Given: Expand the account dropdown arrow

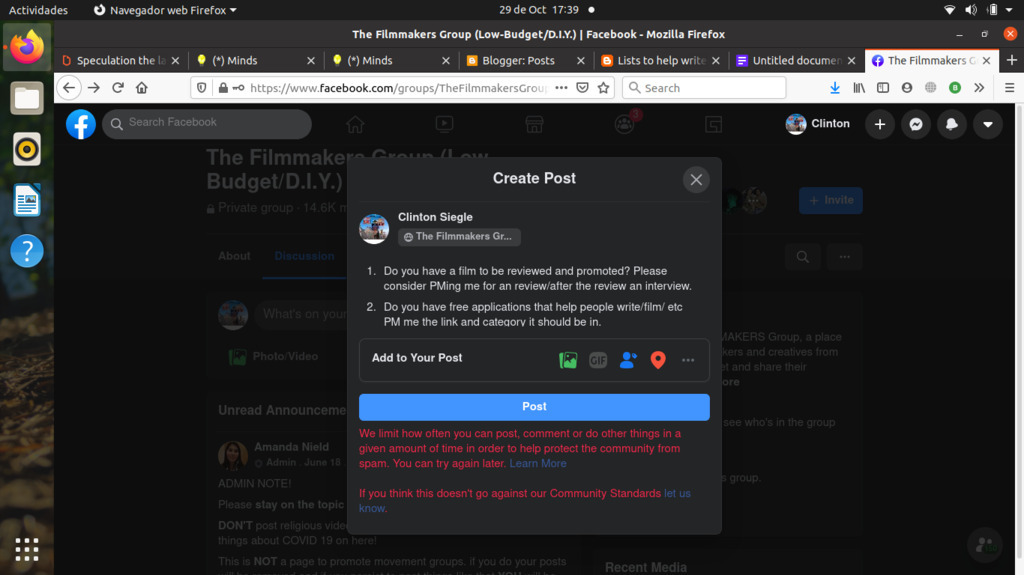Looking at the screenshot, I should (988, 125).
